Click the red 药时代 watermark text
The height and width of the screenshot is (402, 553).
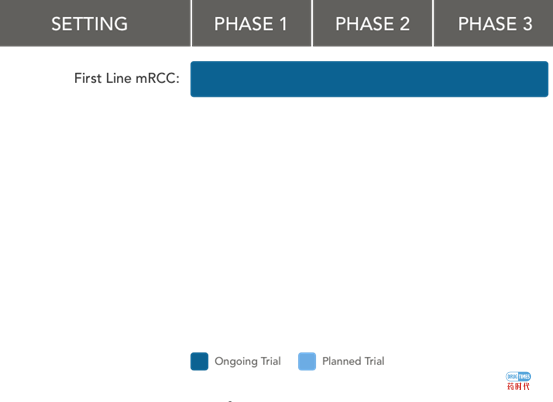pos(518,386)
